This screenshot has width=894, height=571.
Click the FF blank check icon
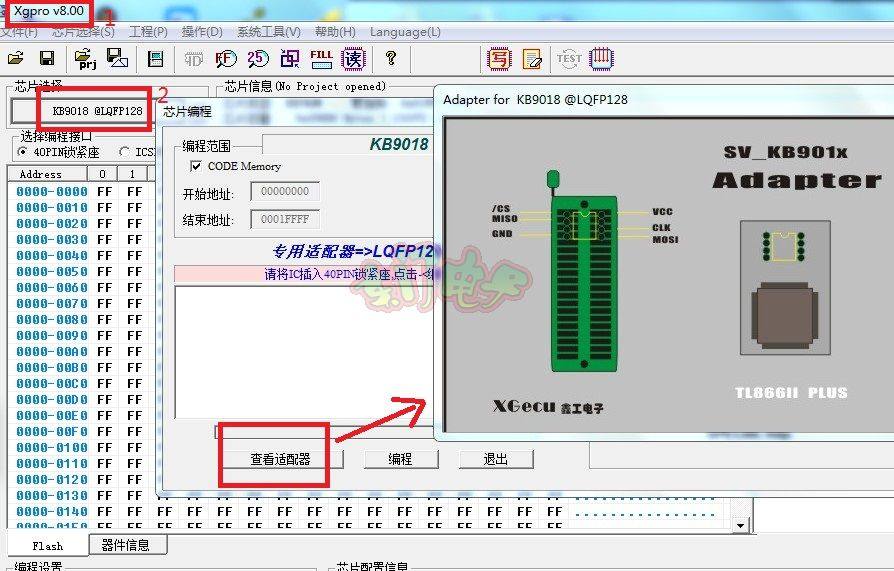226,58
